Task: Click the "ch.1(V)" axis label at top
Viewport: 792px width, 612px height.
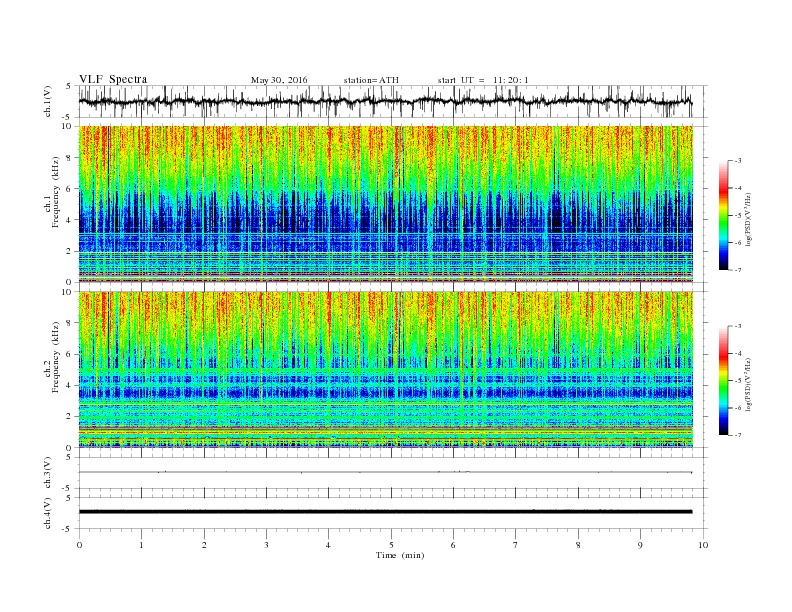Action: [x=48, y=103]
